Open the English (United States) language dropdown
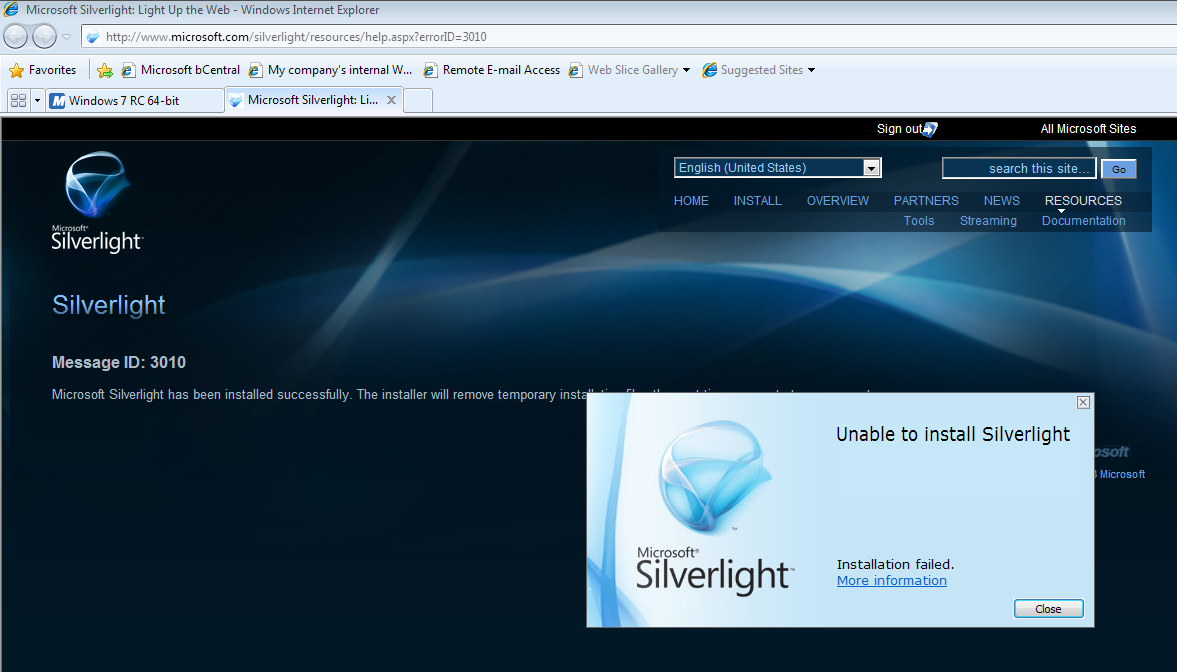Viewport: 1177px width, 672px height. coord(778,167)
